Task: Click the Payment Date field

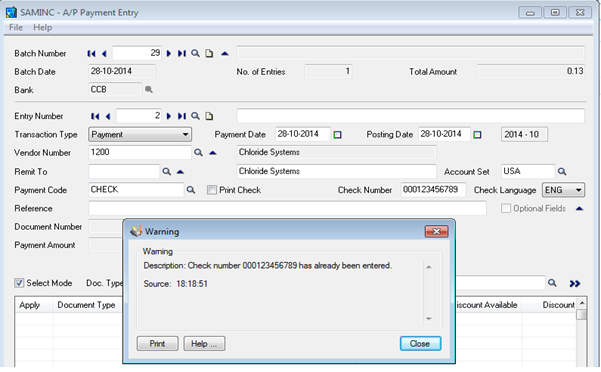Action: (x=303, y=134)
